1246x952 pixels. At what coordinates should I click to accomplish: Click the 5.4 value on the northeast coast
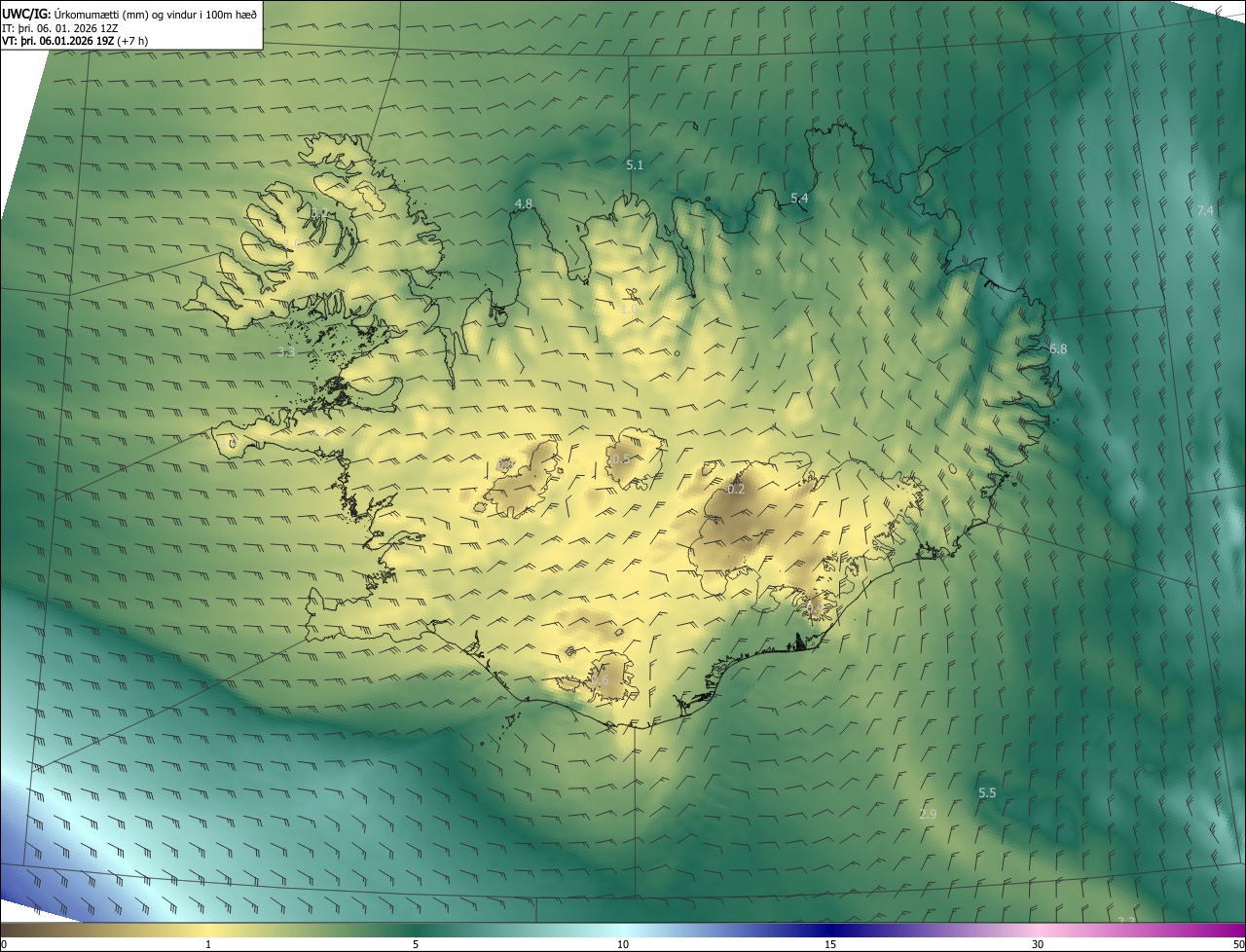[799, 199]
